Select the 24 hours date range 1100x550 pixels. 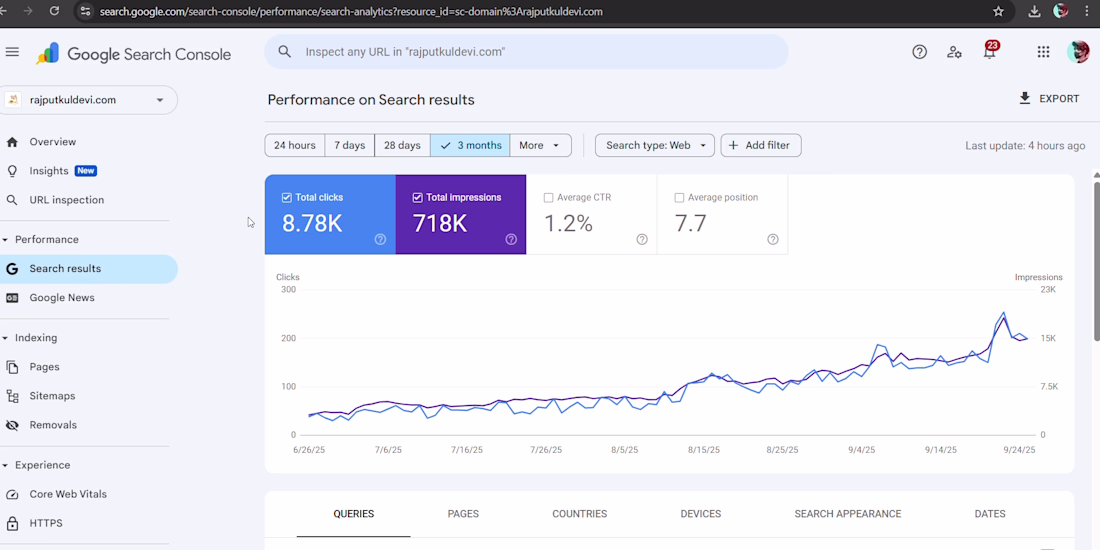295,145
